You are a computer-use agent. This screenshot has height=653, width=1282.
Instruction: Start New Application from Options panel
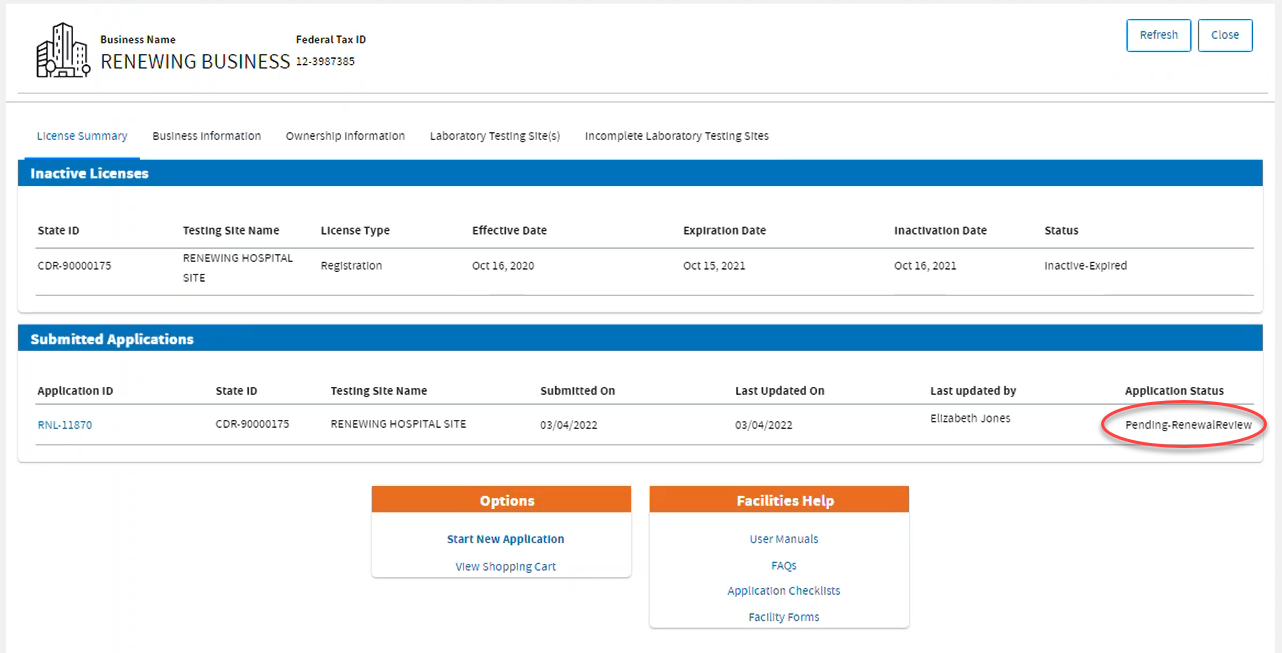point(505,539)
